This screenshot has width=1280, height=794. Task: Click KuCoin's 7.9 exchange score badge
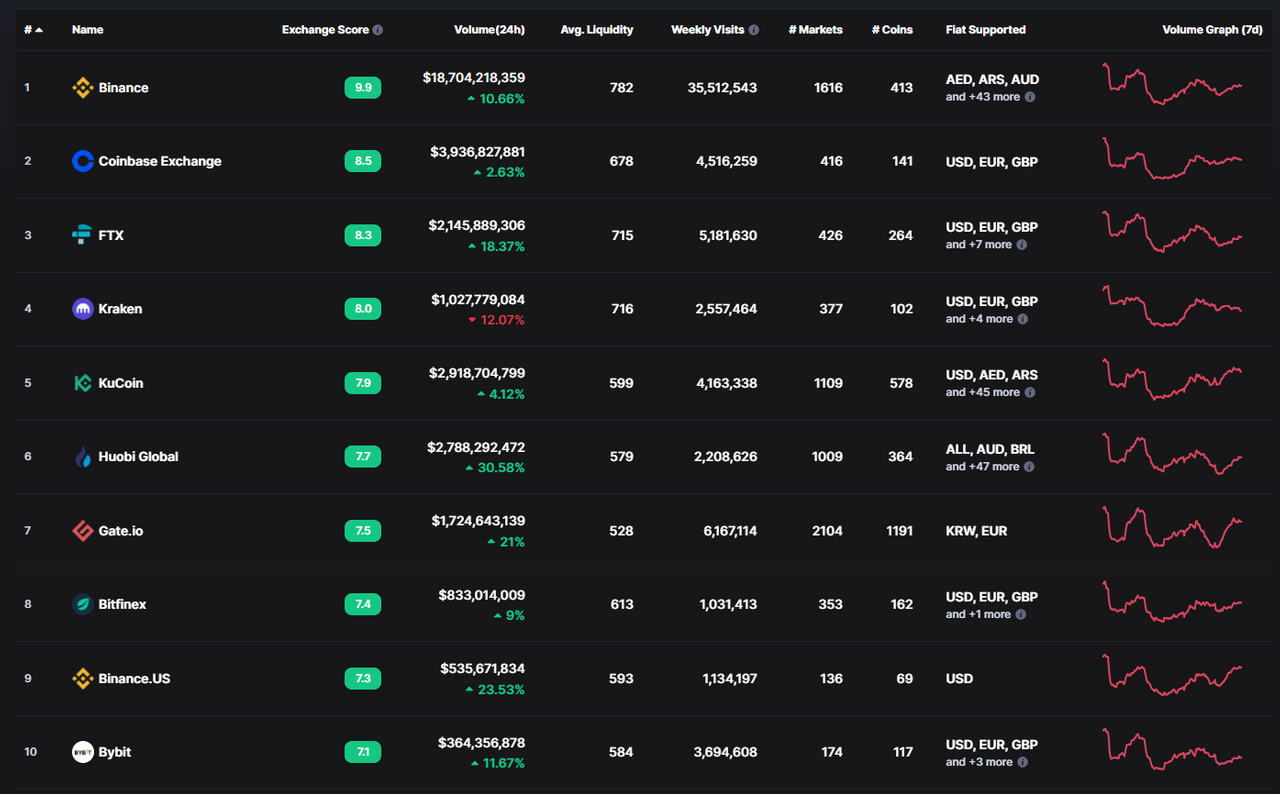point(363,383)
